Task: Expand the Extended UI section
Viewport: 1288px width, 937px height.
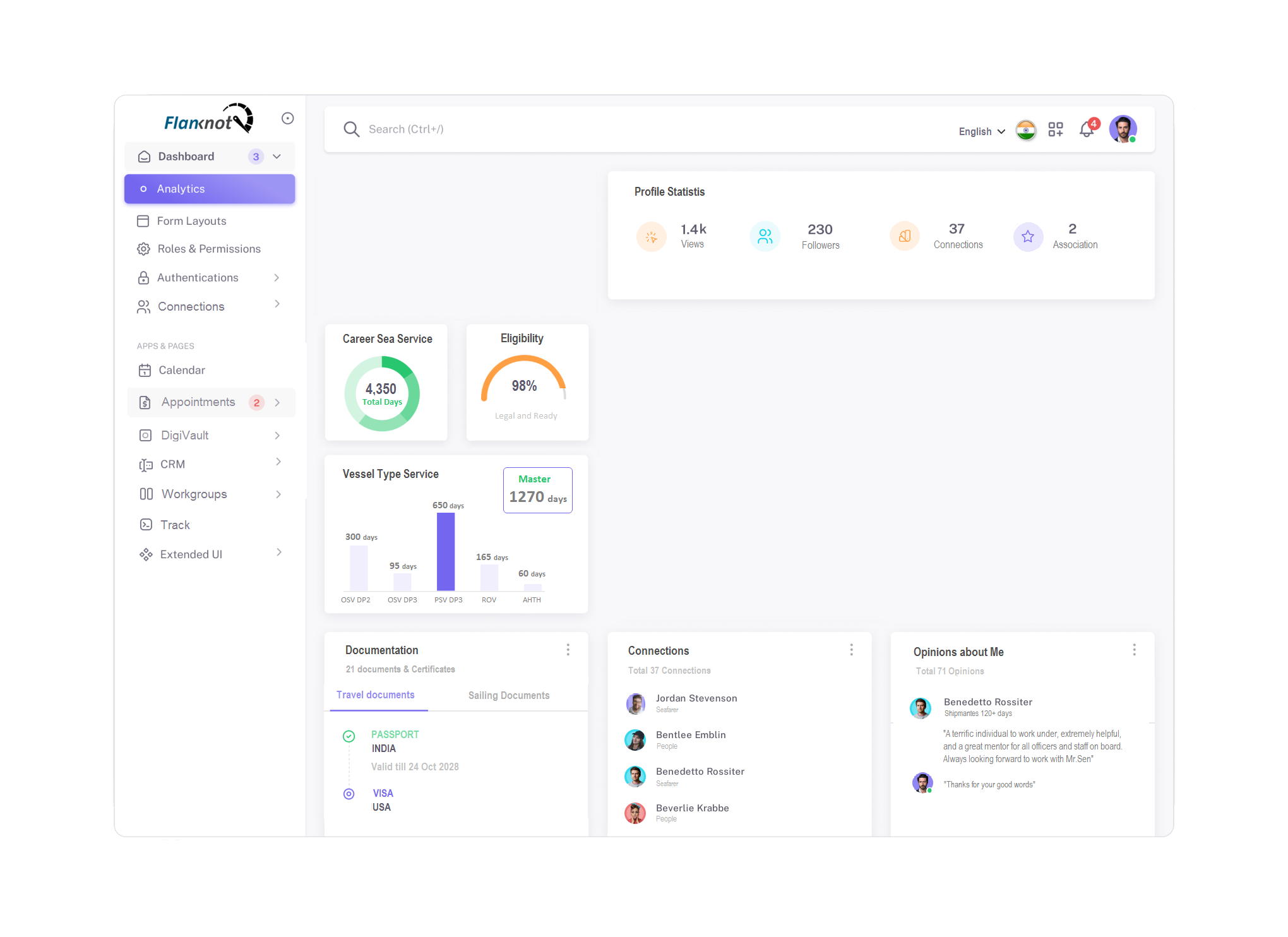Action: point(278,554)
